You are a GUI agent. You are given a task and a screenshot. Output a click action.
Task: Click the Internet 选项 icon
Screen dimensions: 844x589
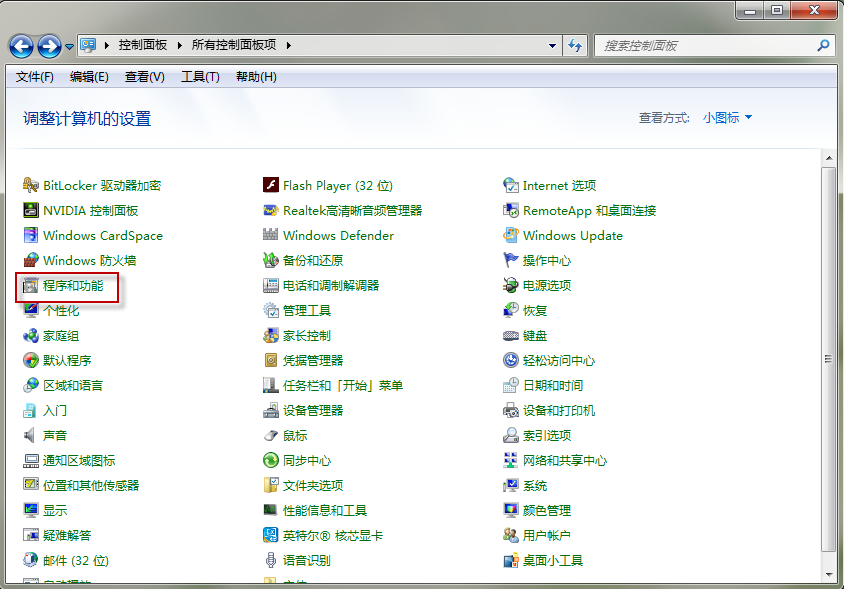(510, 185)
